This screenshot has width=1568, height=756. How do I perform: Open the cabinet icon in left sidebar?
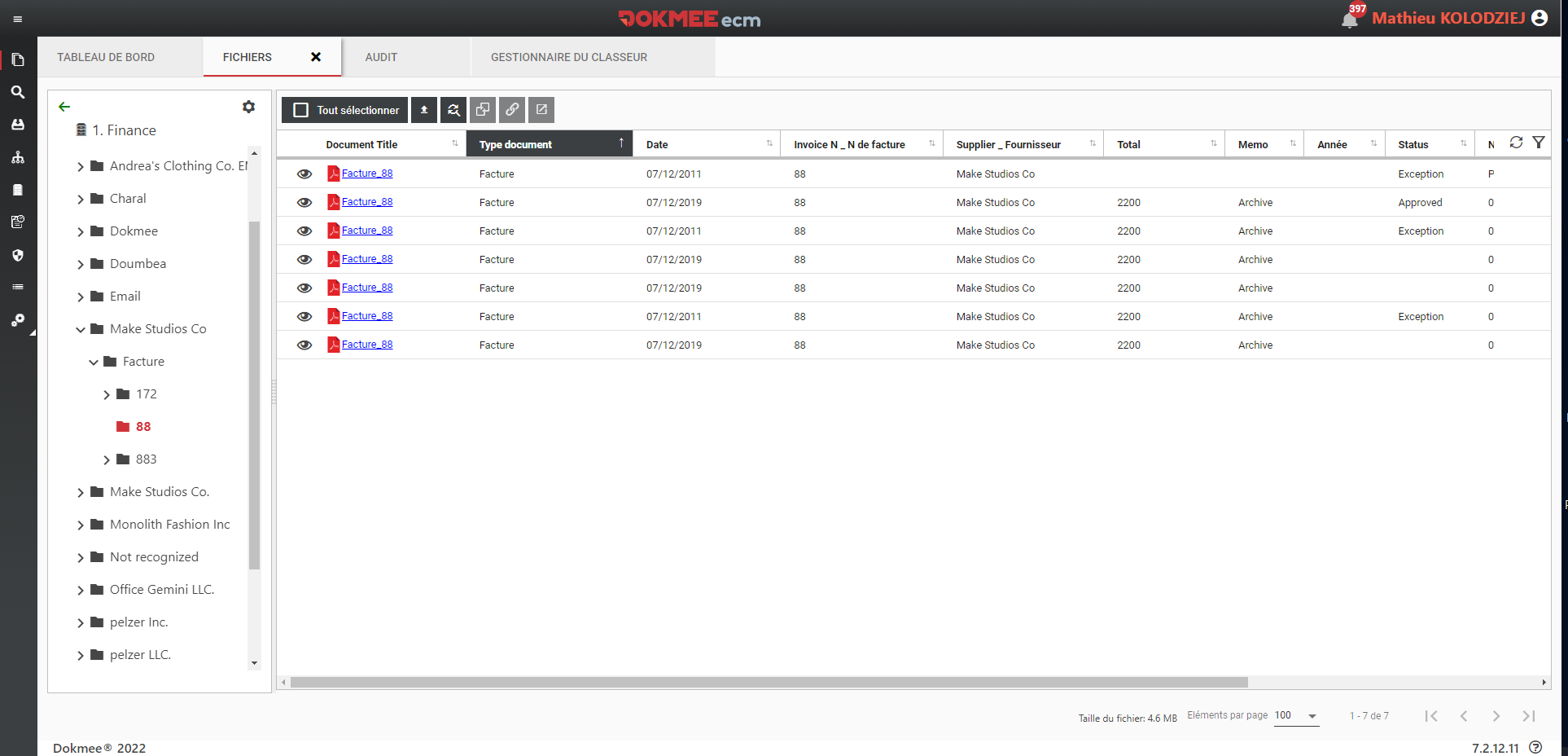tap(18, 190)
